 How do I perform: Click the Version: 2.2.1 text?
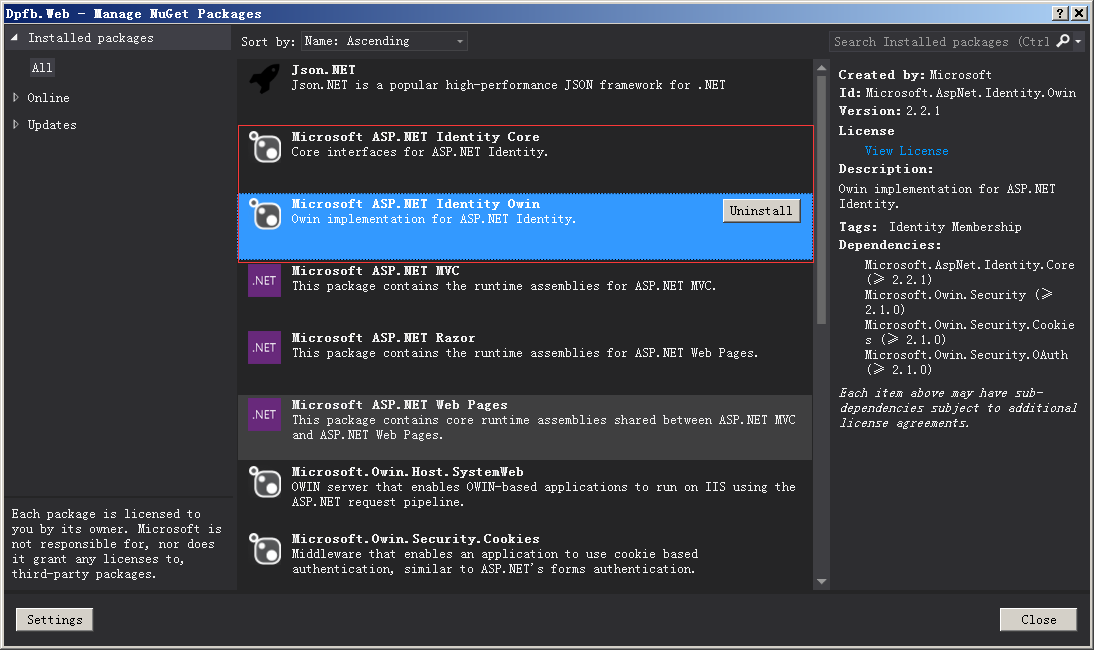(x=889, y=111)
